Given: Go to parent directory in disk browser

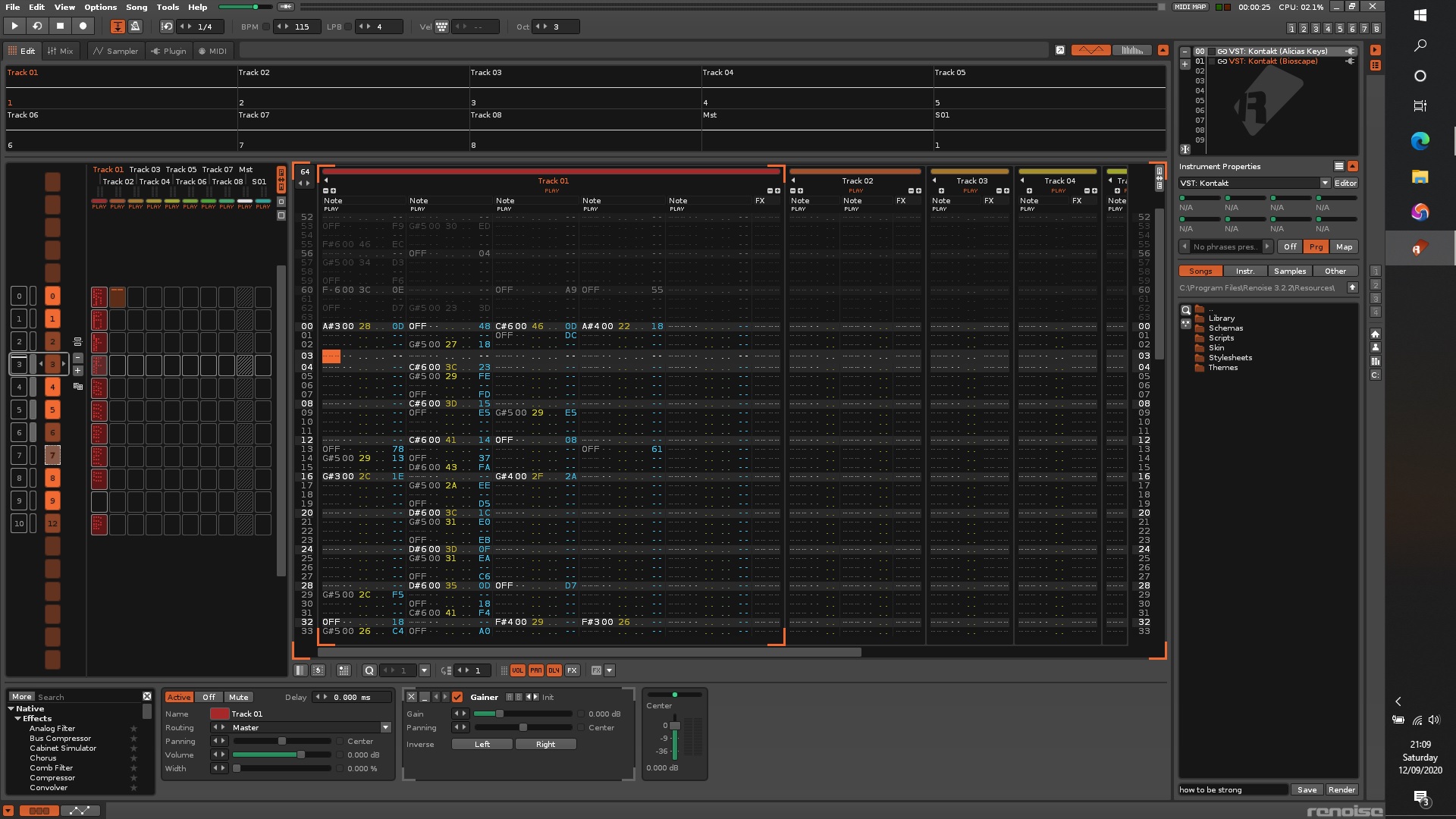Looking at the screenshot, I should click(1352, 287).
